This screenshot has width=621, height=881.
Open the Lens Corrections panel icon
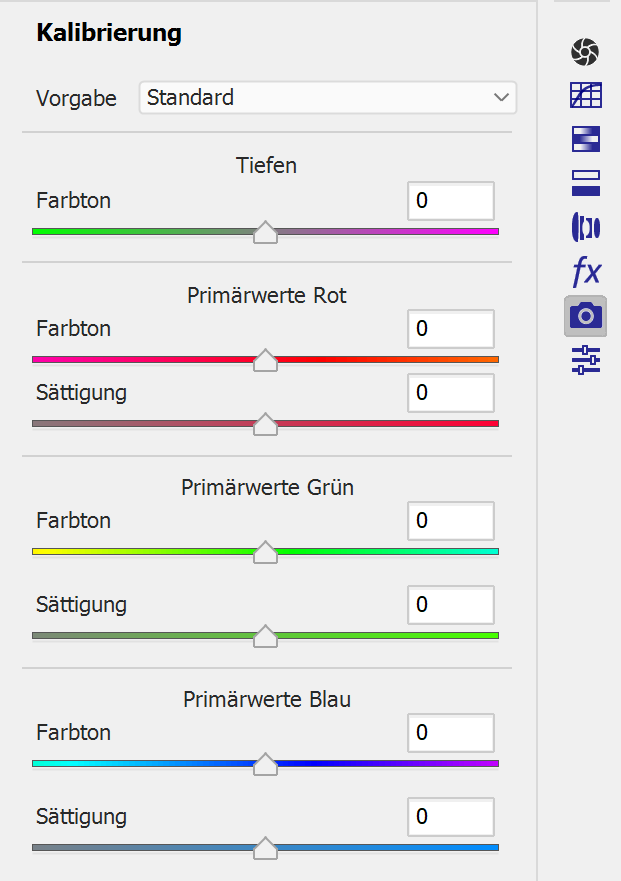pos(585,227)
